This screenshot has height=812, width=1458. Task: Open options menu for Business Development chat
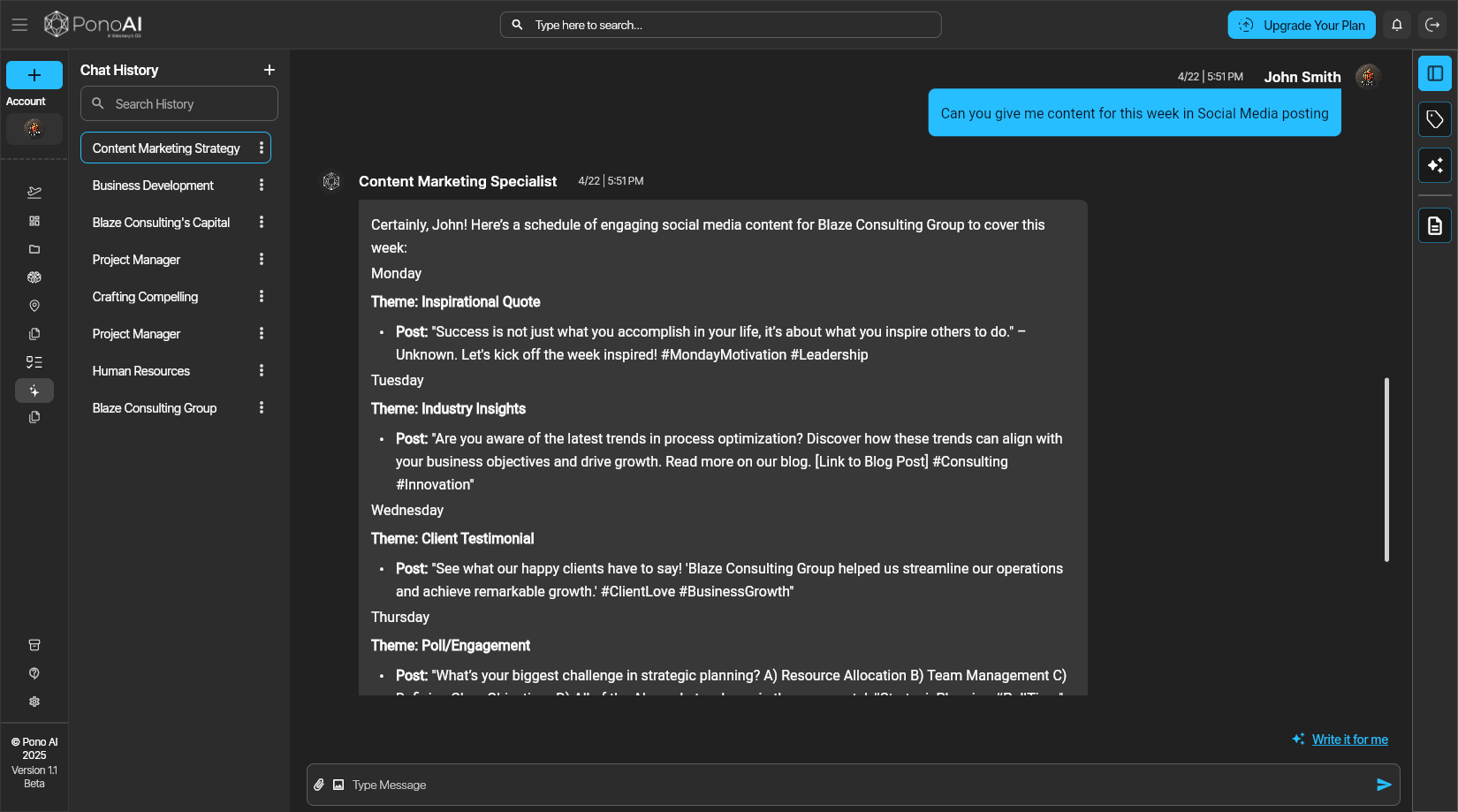coord(262,185)
